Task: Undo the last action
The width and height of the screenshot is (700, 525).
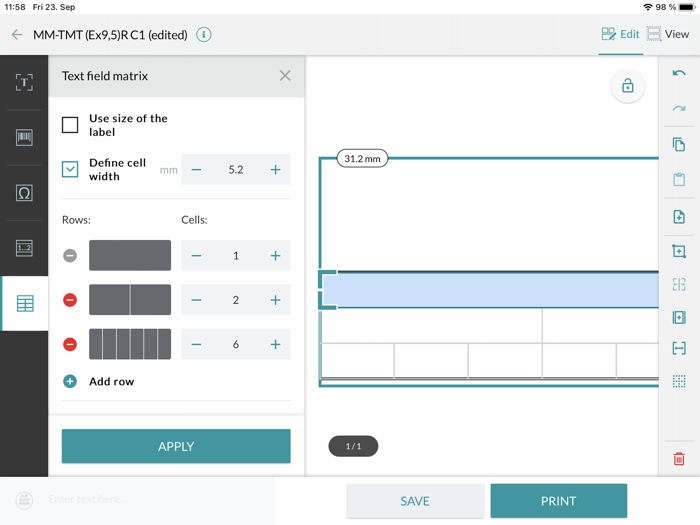Action: (x=679, y=73)
